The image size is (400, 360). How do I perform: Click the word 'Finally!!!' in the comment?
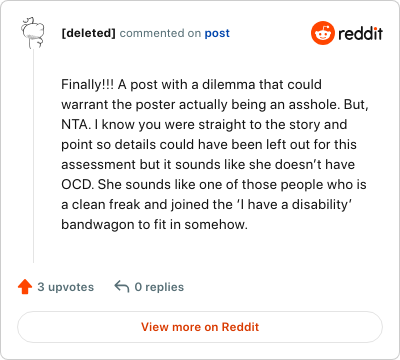coord(87,85)
